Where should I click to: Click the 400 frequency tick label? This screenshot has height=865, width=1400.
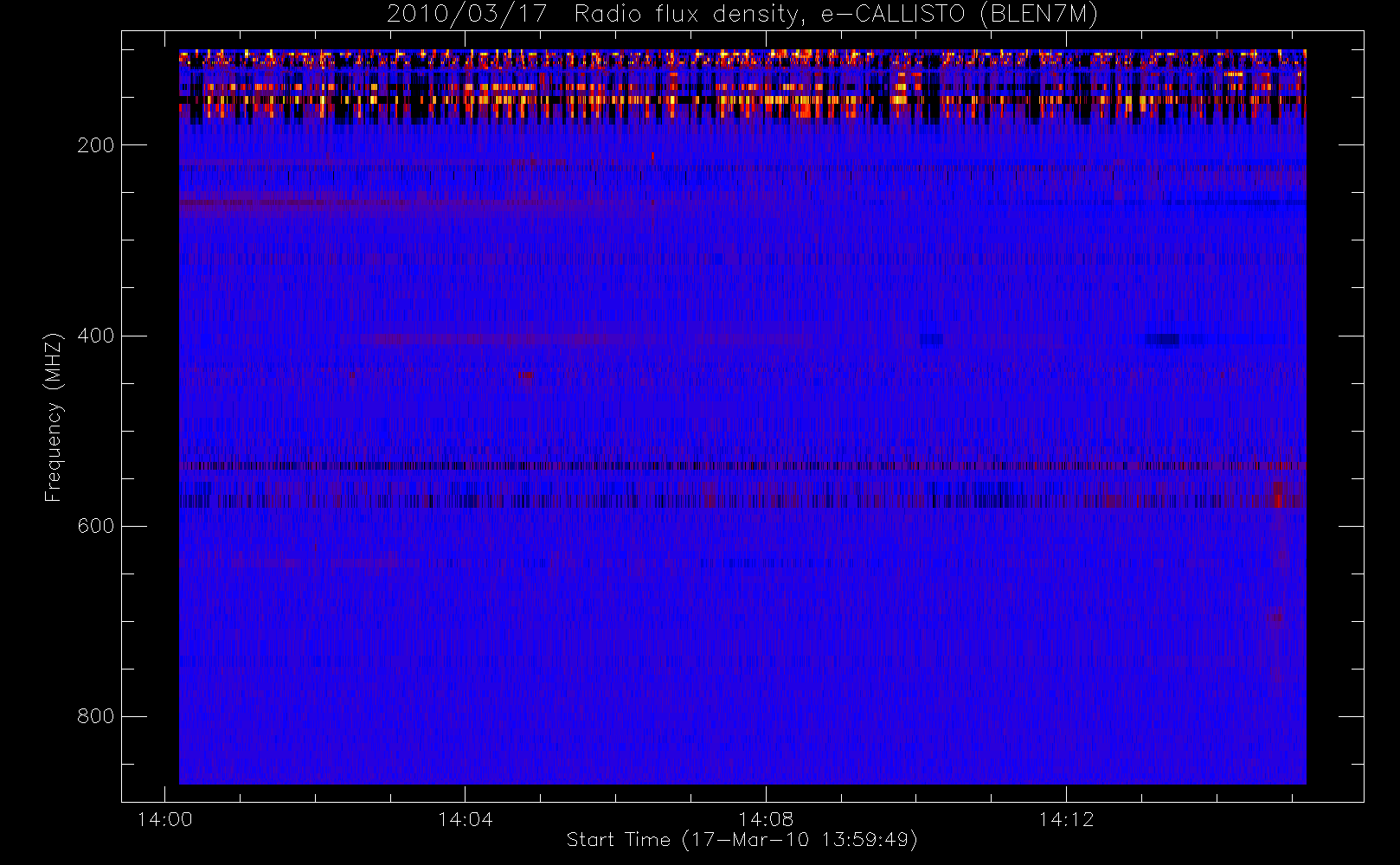pyautogui.click(x=95, y=336)
